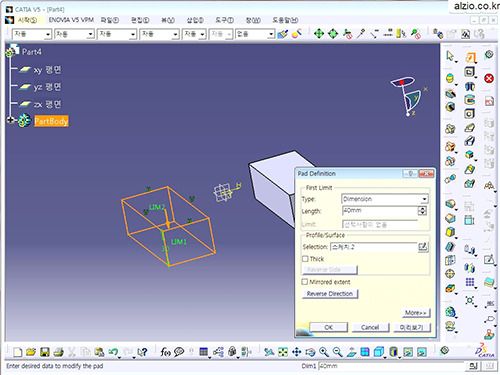This screenshot has height=375, width=500.
Task: Open the Tools menu
Action: coord(224,20)
